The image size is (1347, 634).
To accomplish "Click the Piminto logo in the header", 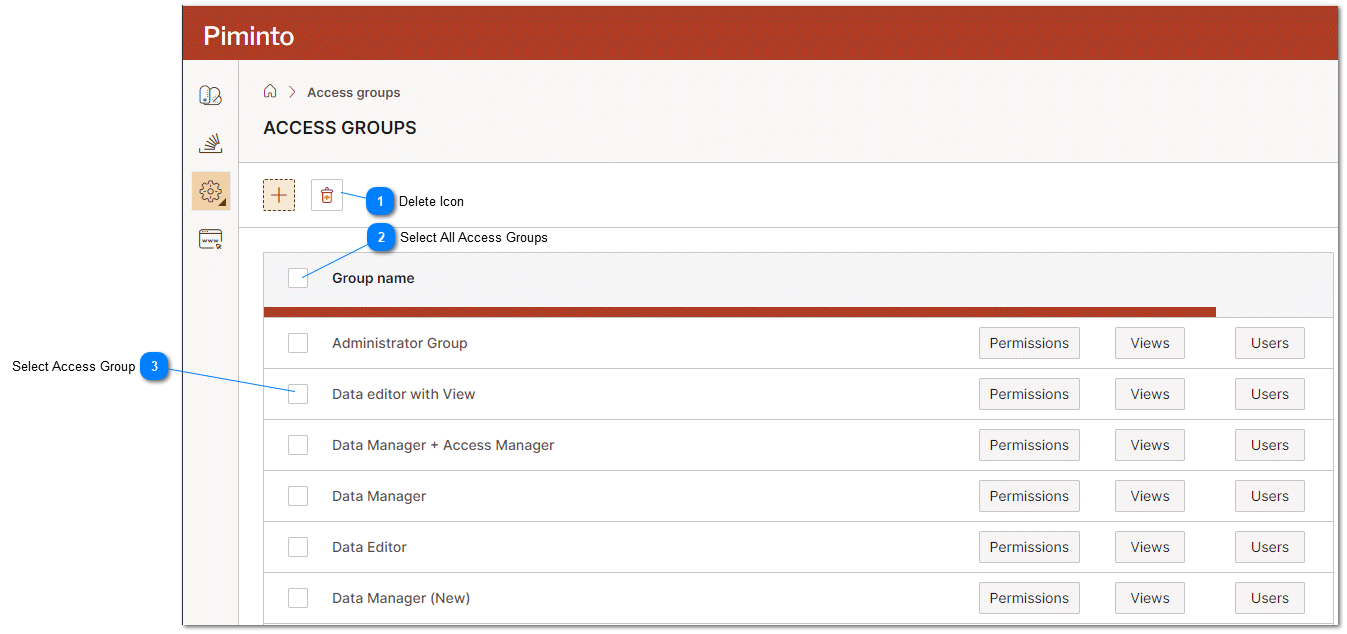I will [248, 35].
